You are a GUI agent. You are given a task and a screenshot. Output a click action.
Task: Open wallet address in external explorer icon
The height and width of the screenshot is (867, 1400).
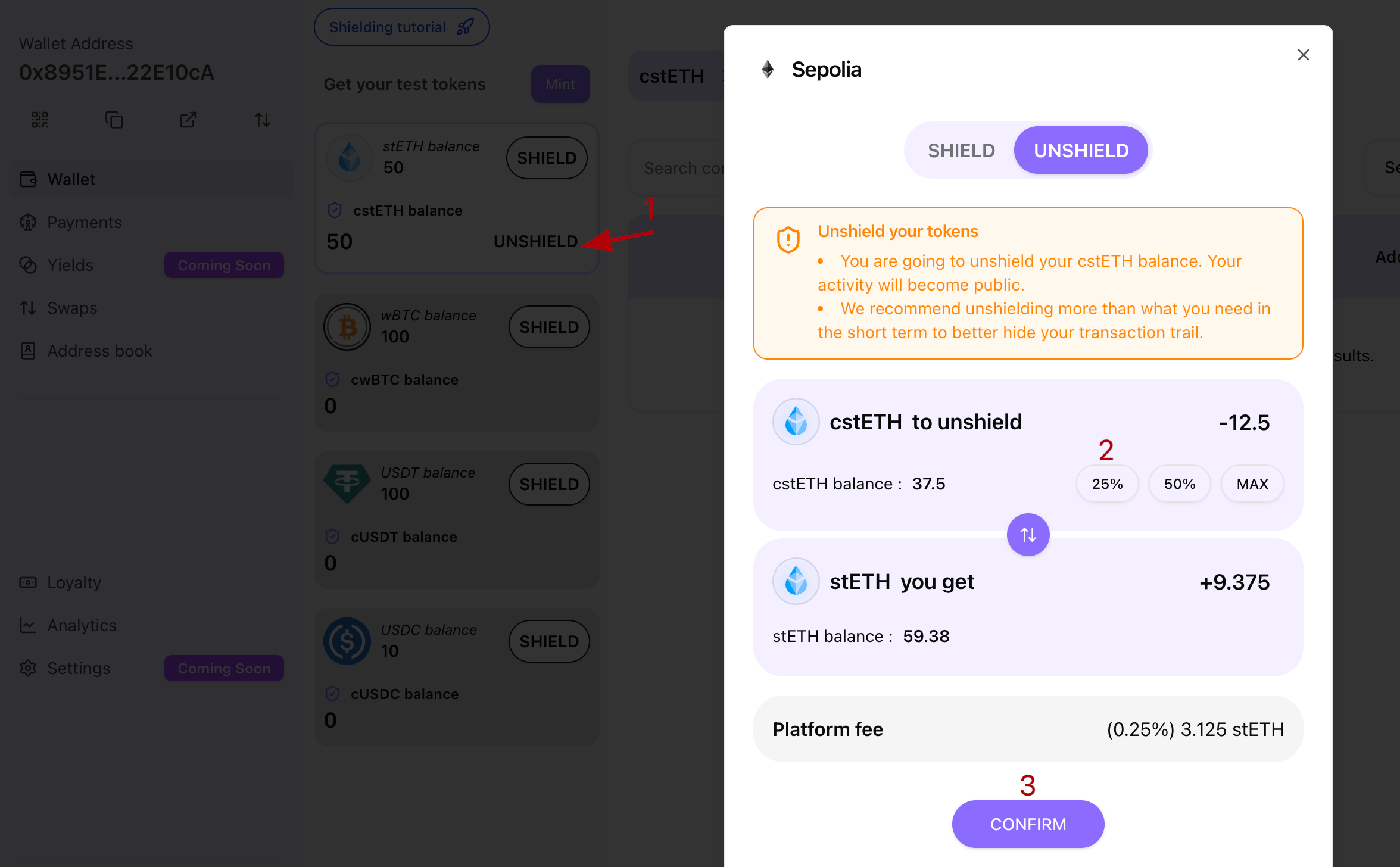coord(188,120)
